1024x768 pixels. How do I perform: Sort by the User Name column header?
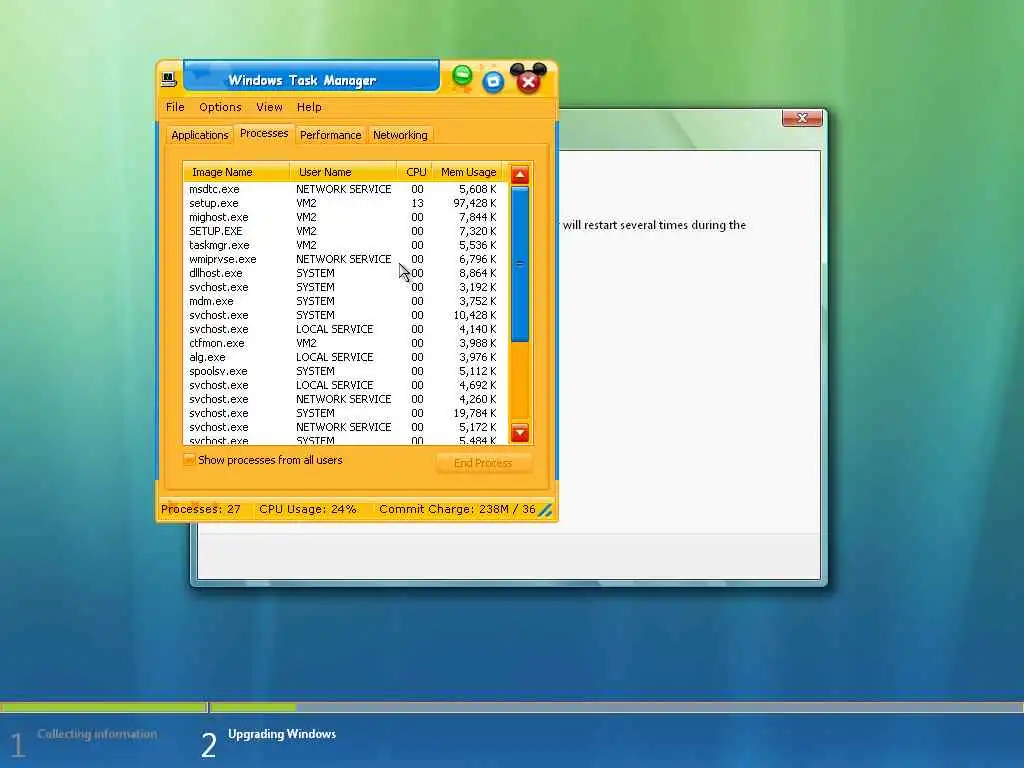coord(343,172)
